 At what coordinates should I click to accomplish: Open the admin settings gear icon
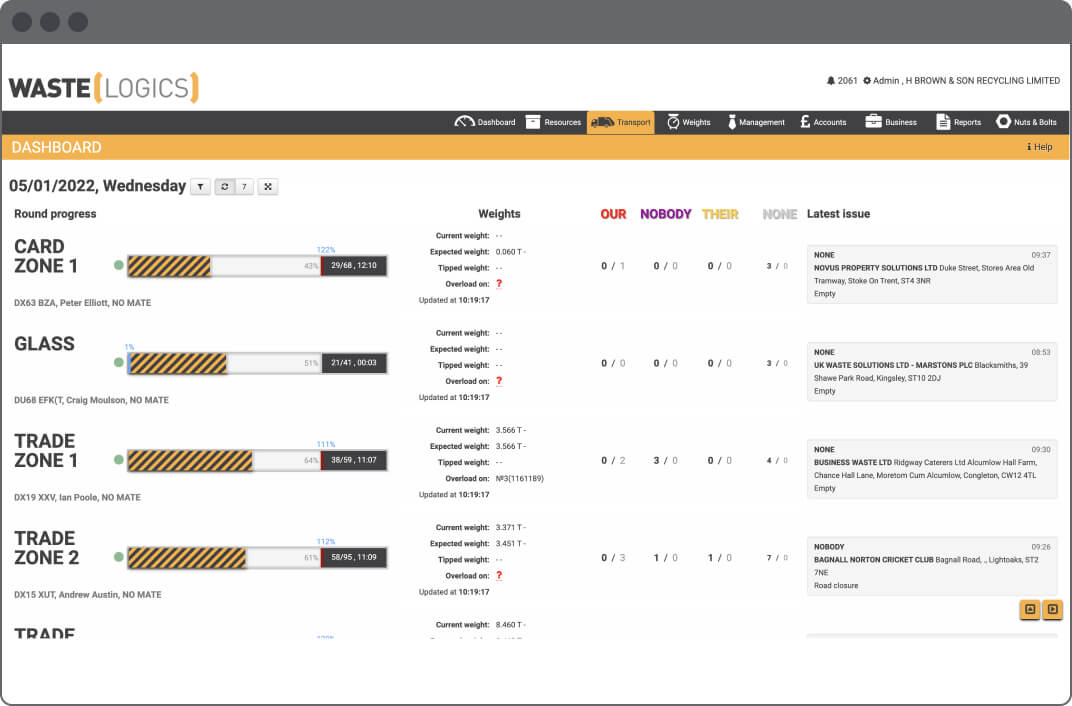click(x=867, y=81)
